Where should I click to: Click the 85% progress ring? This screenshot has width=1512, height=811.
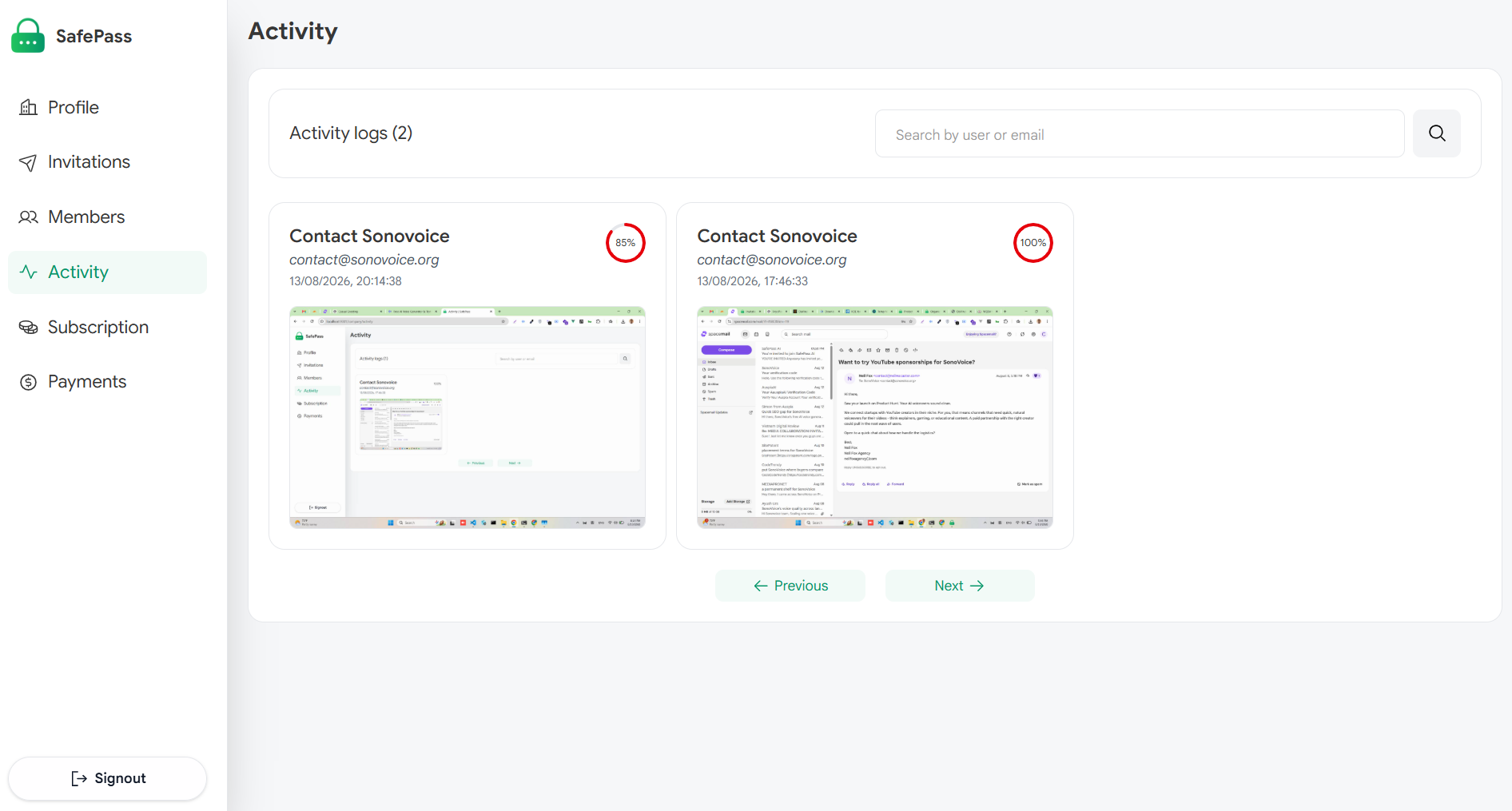coord(626,243)
